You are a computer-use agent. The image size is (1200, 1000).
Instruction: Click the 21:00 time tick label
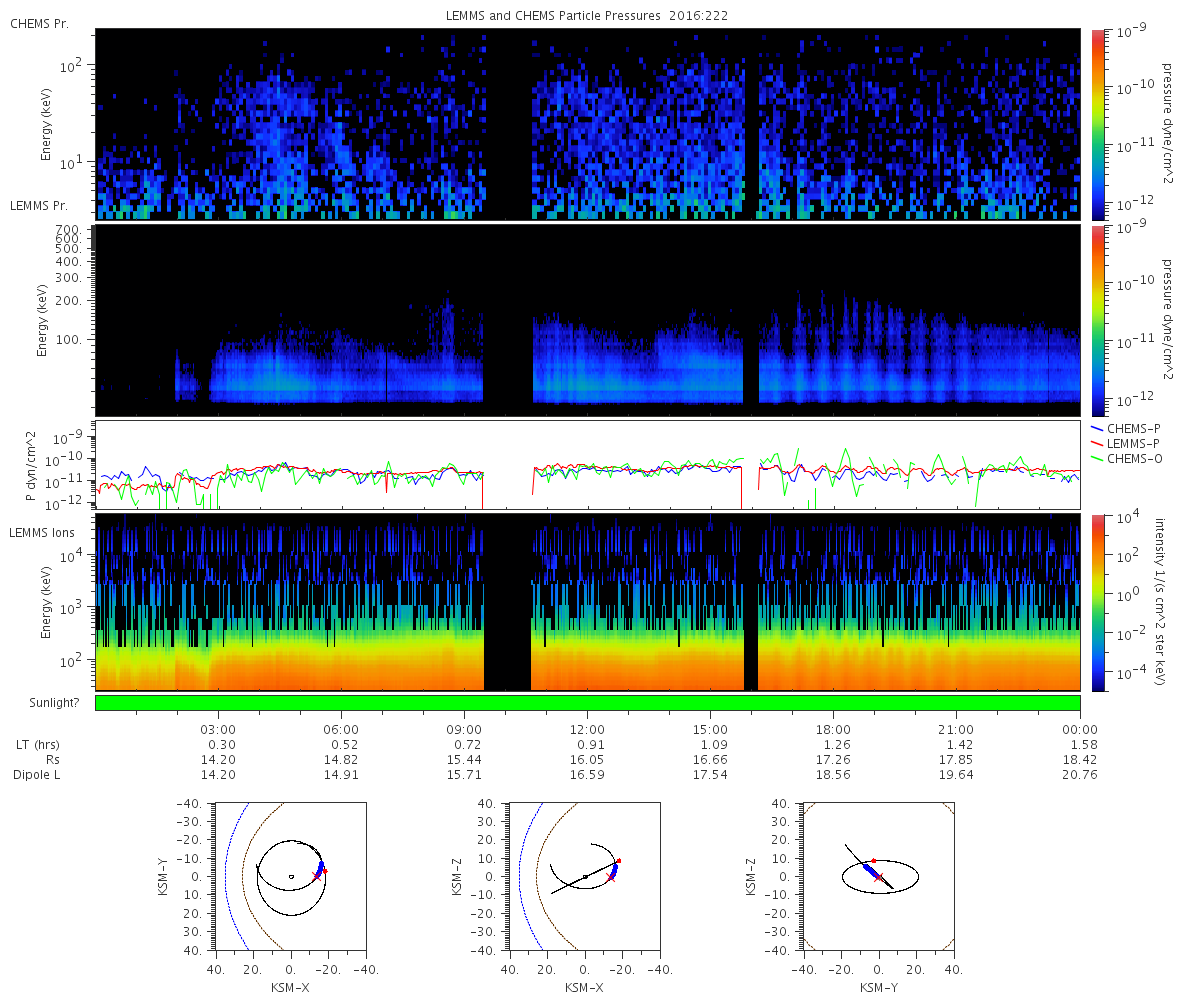(x=957, y=729)
